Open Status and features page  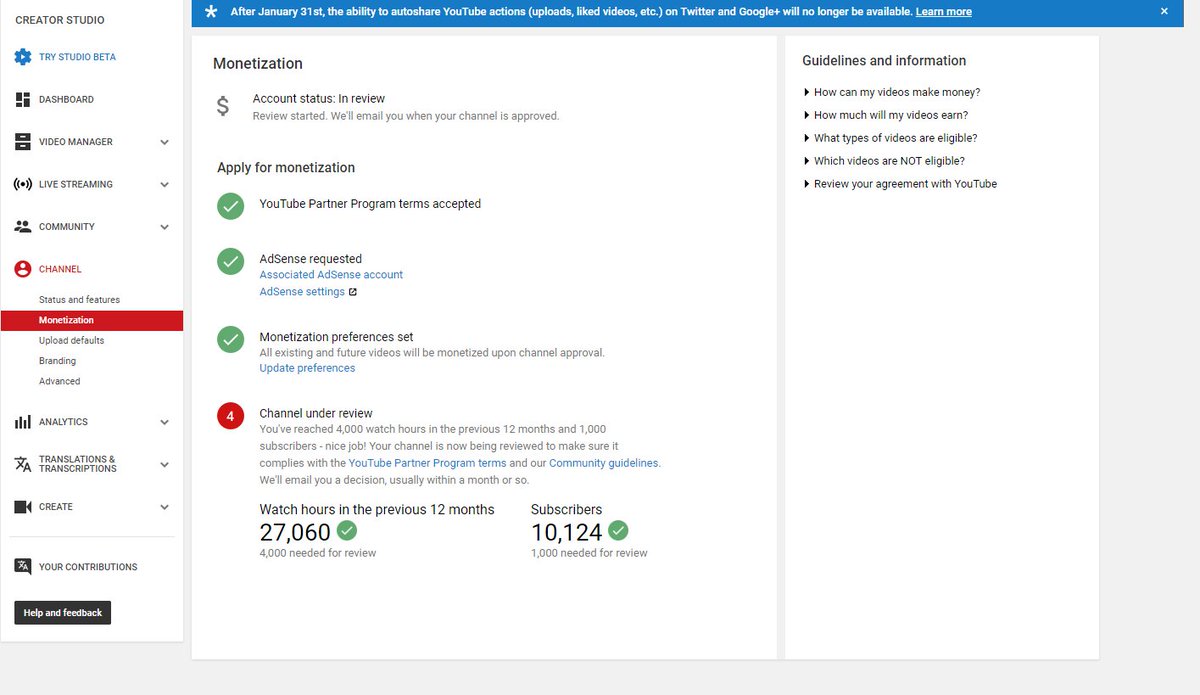79,300
